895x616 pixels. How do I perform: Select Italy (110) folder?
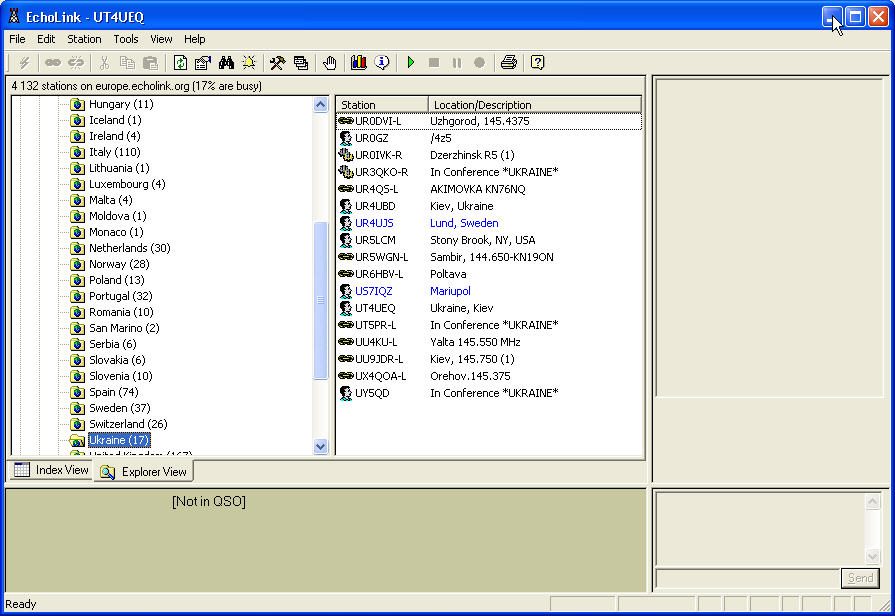[114, 152]
